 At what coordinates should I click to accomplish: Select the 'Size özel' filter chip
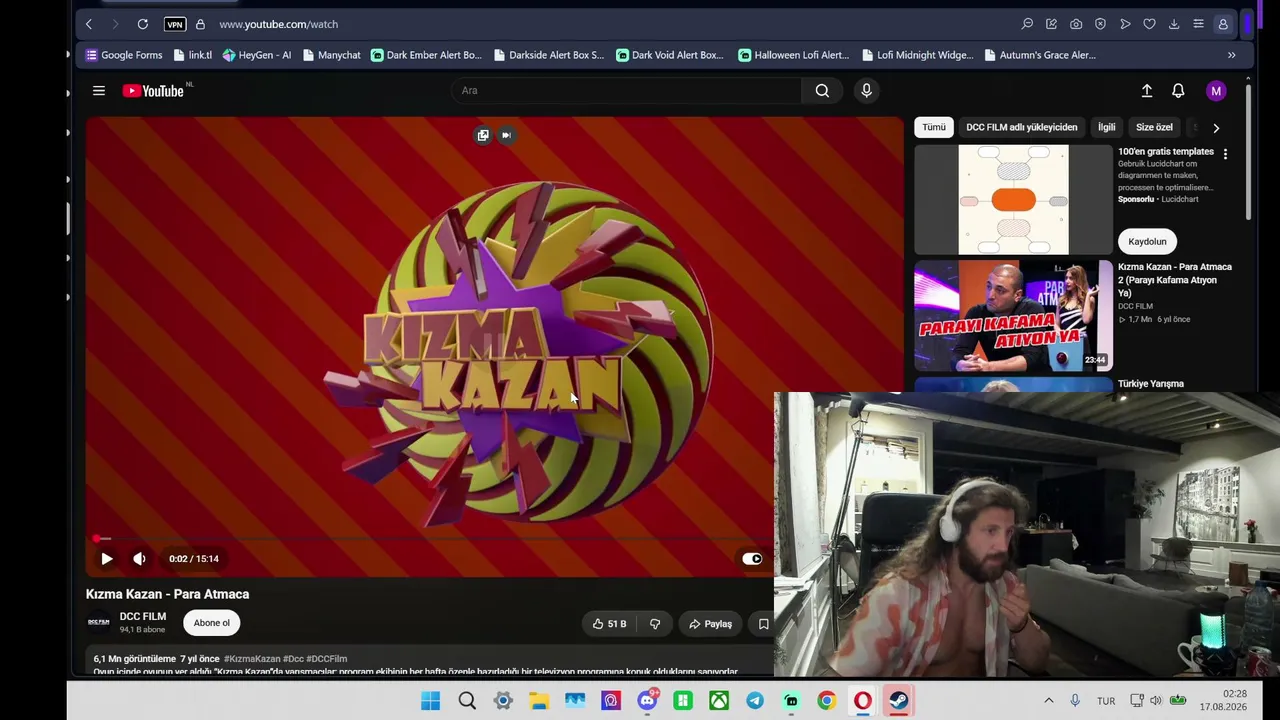coord(1154,128)
